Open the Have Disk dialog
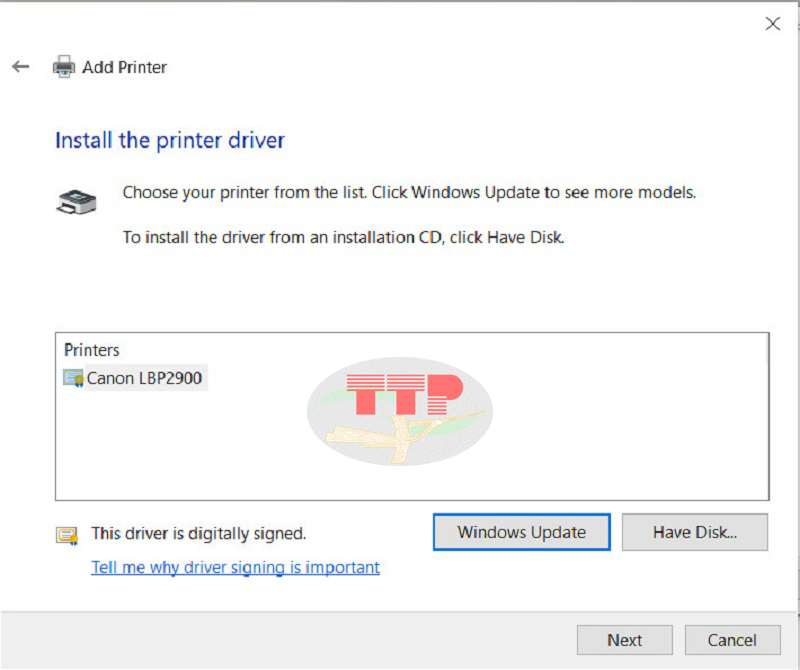This screenshot has width=800, height=670. click(x=694, y=532)
